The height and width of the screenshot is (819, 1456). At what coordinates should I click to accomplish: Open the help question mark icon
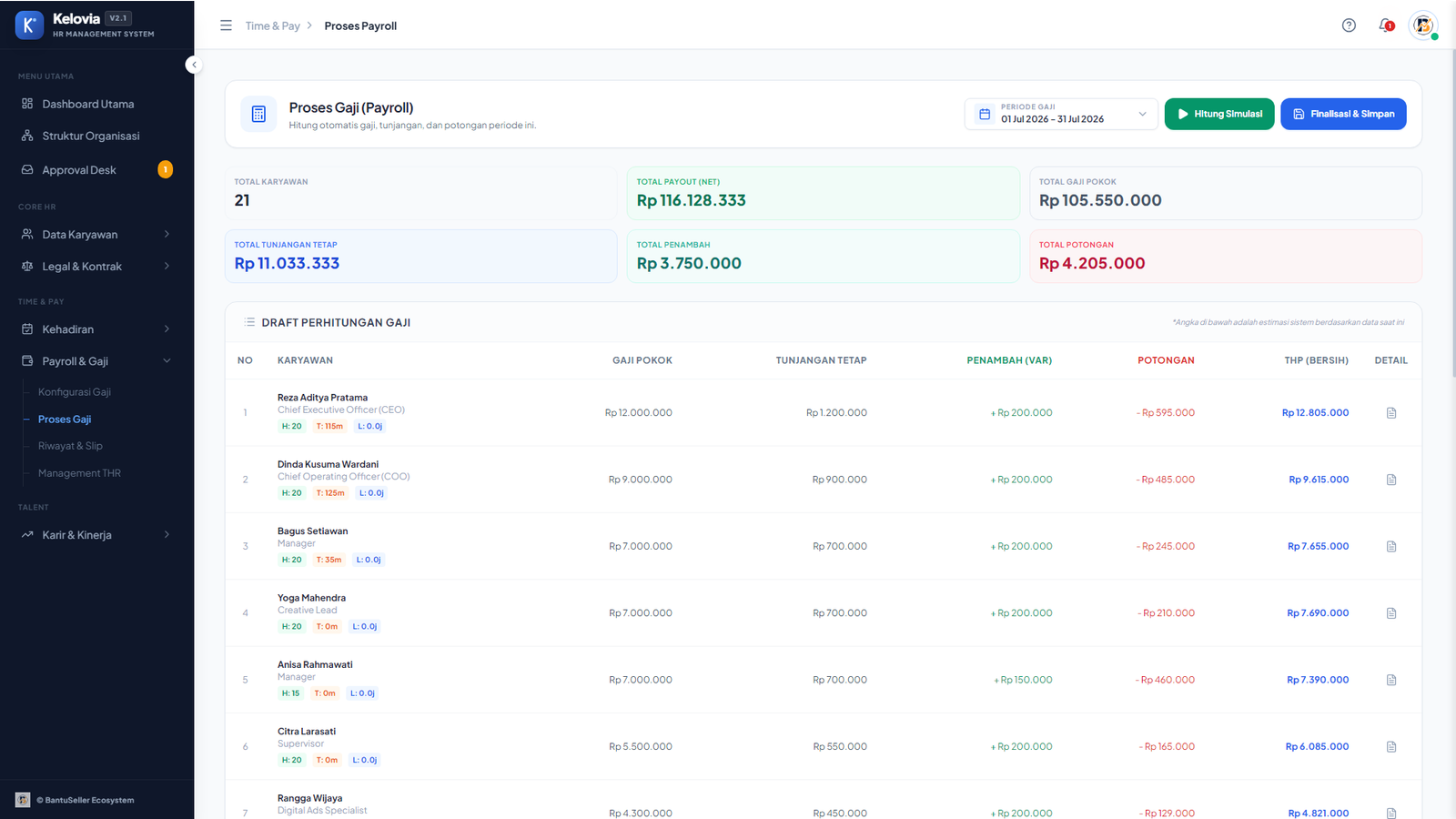[x=1349, y=25]
